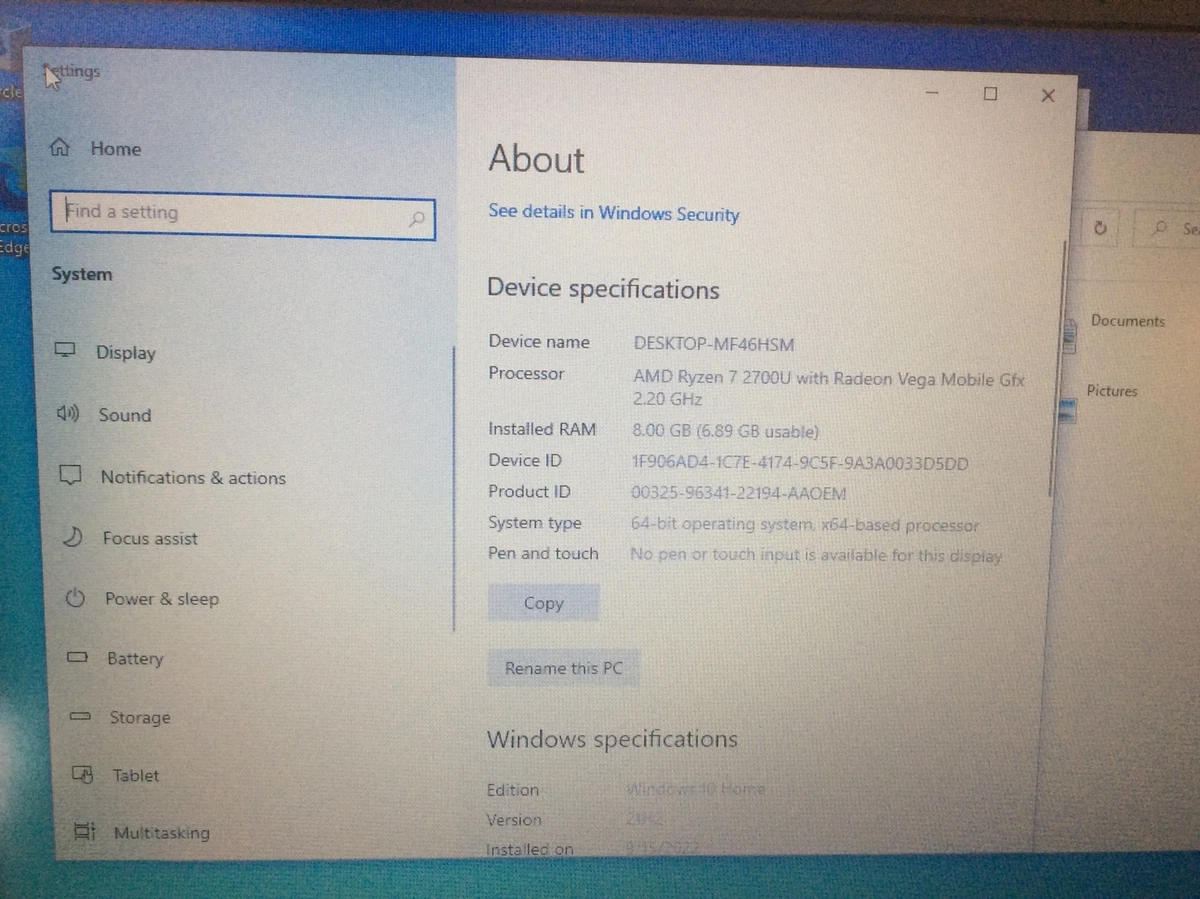Select the Battery icon in the sidebar
The height and width of the screenshot is (899, 1200).
[77, 658]
